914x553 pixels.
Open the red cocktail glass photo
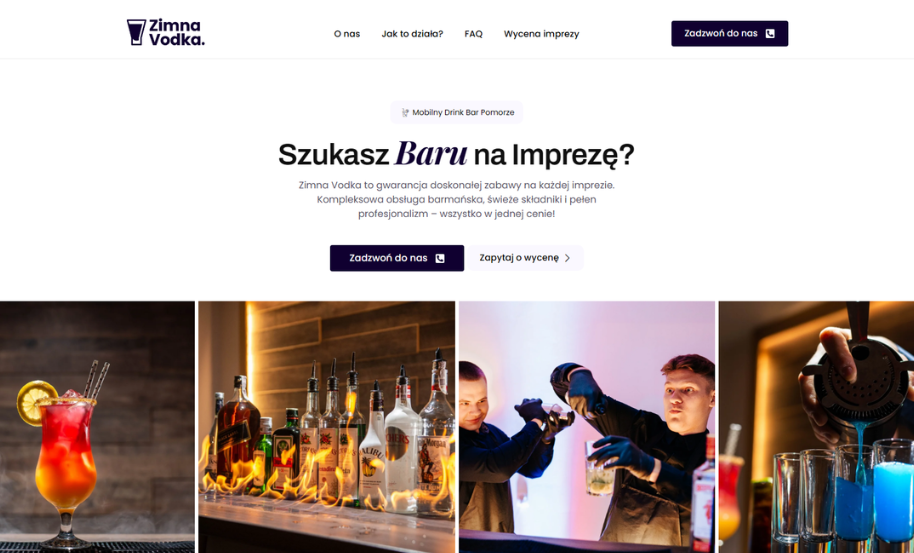click(x=97, y=427)
